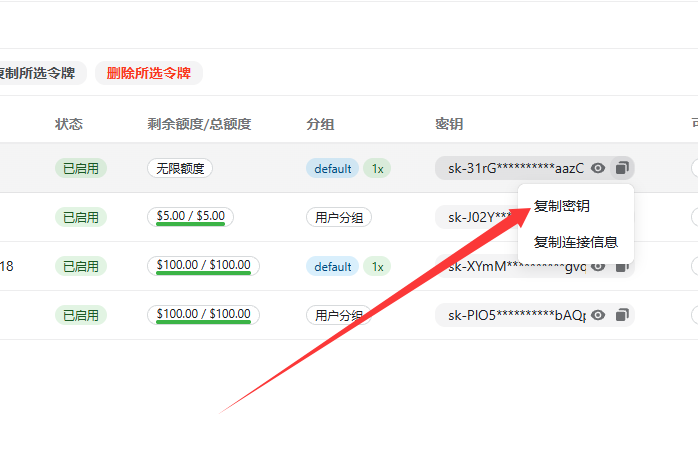698x471 pixels.
Task: Choose 复制密钥 from the popup menu
Action: coord(562,206)
